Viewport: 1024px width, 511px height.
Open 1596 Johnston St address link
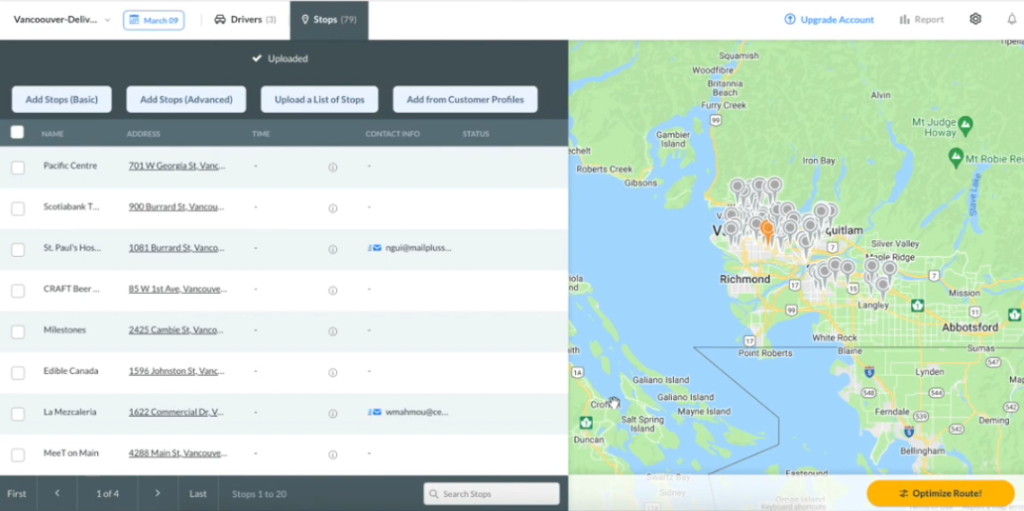[x=177, y=371]
